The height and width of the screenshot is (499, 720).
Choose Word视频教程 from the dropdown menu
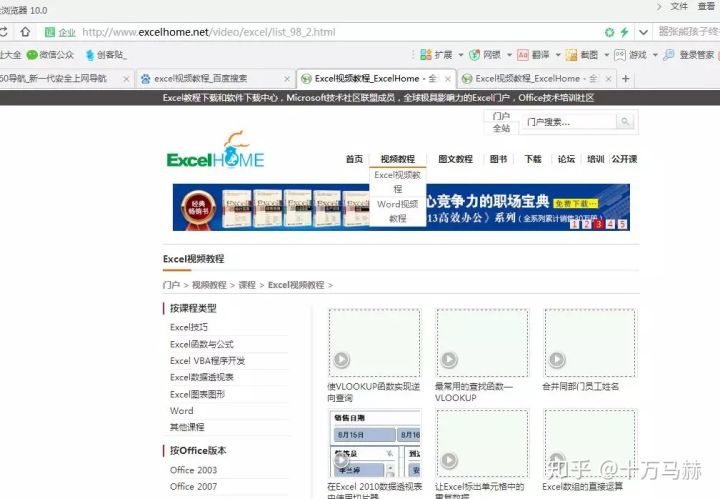click(x=398, y=211)
